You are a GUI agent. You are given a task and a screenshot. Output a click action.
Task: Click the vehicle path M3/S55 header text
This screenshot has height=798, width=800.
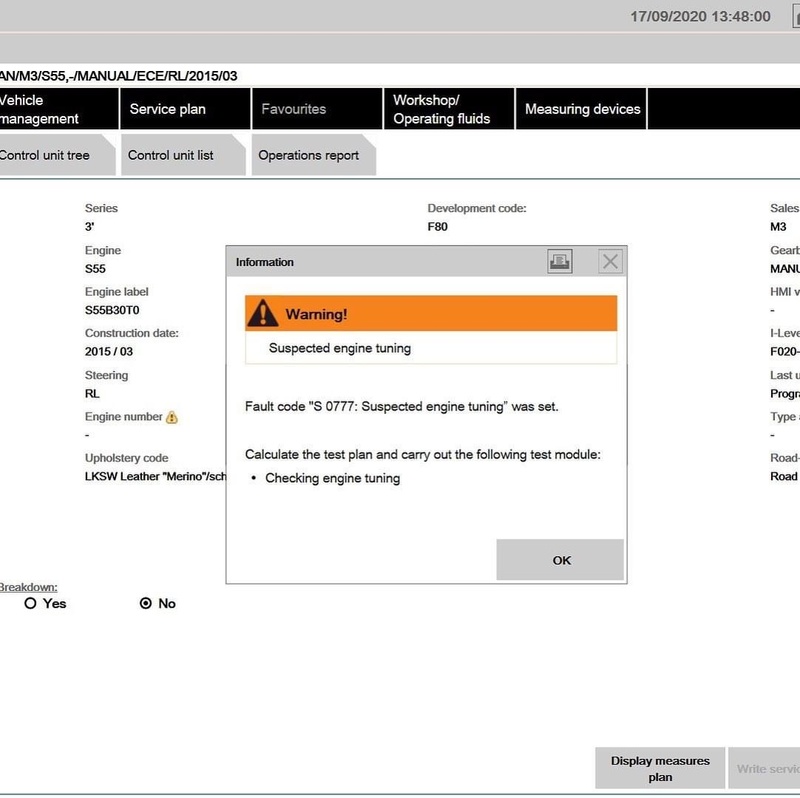118,76
